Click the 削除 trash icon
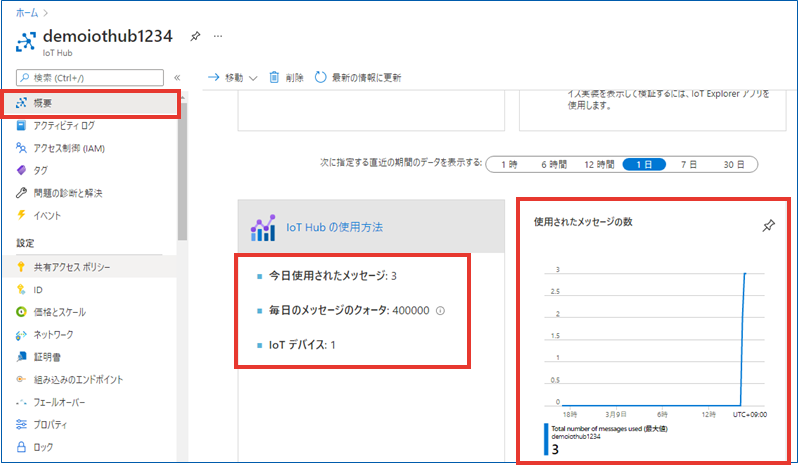This screenshot has width=798, height=465. [x=274, y=77]
